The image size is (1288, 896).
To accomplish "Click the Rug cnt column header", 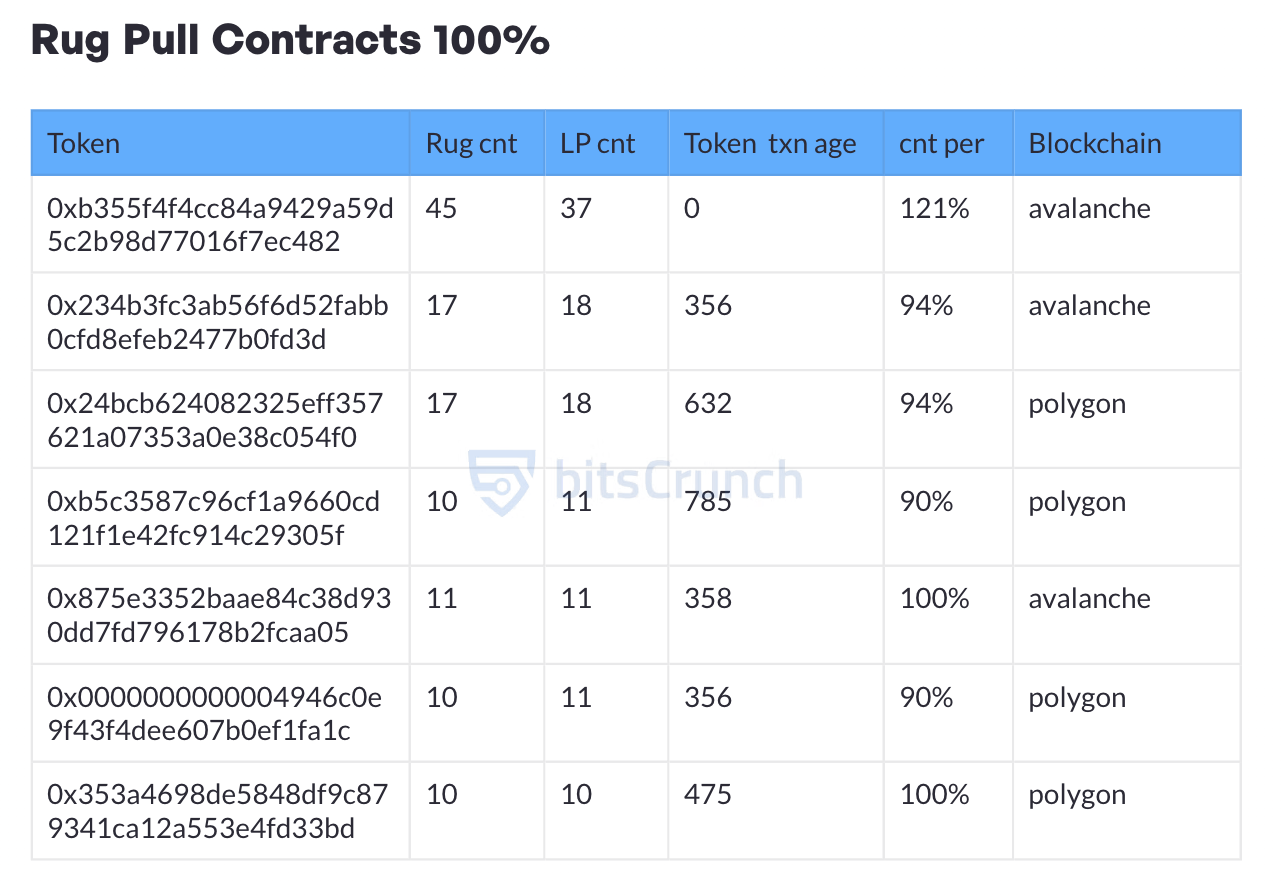I will [x=471, y=144].
